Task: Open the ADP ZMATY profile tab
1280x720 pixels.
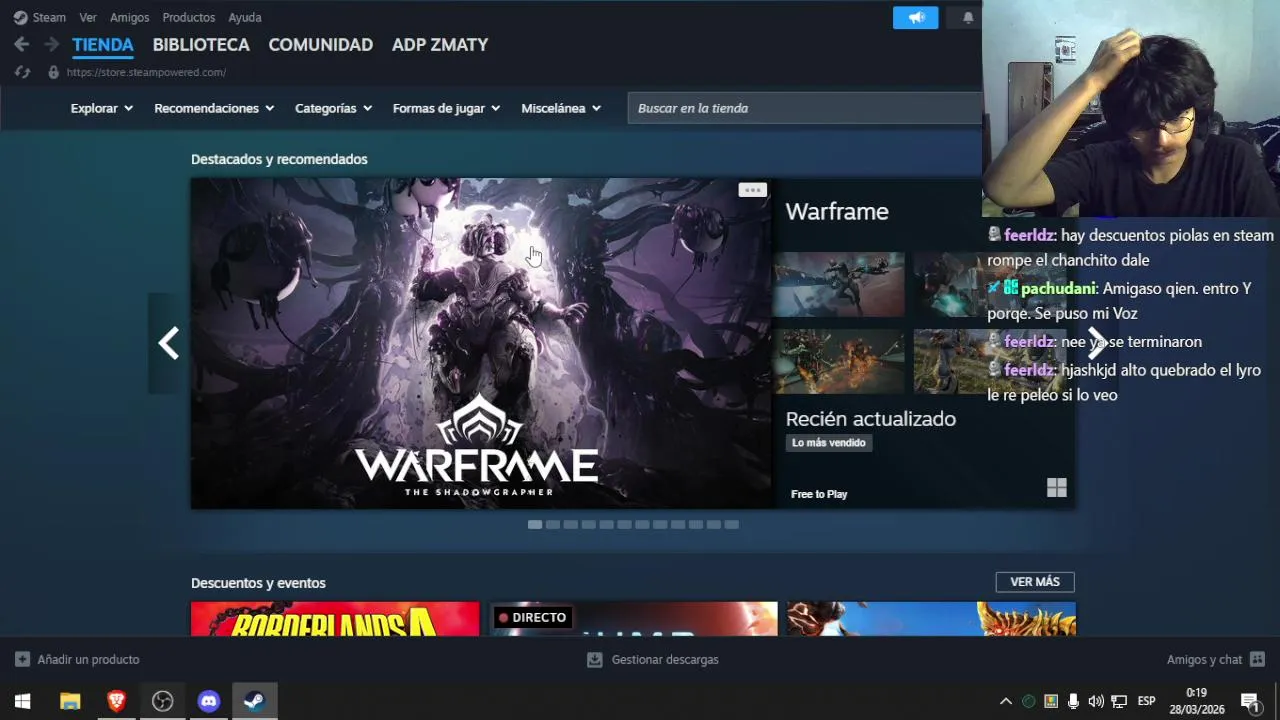Action: tap(440, 45)
